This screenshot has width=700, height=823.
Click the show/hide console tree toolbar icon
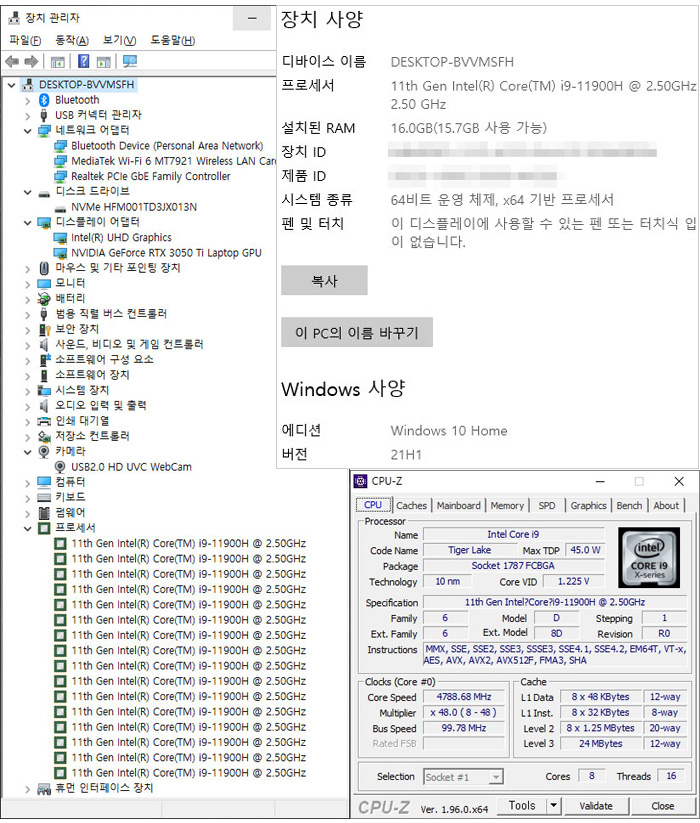tap(58, 62)
